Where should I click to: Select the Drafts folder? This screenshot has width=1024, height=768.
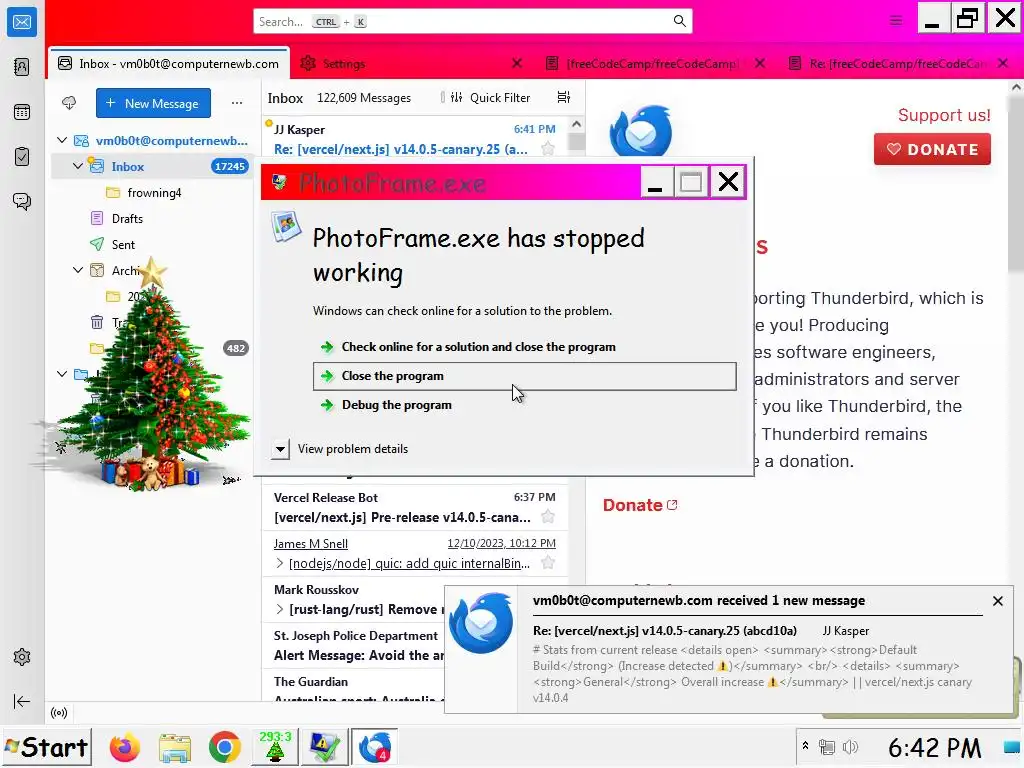click(127, 219)
